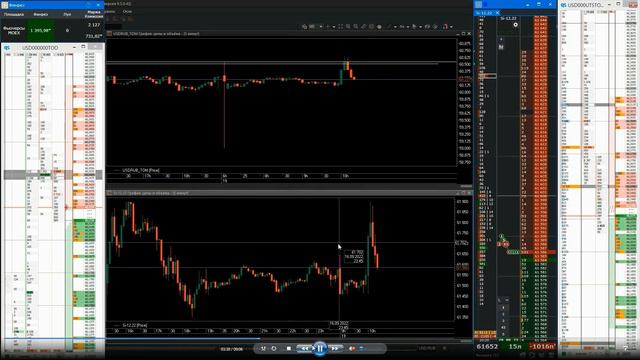Select the crosshair cursor tool in toolbar
The image size is (640, 360).
(328, 27)
